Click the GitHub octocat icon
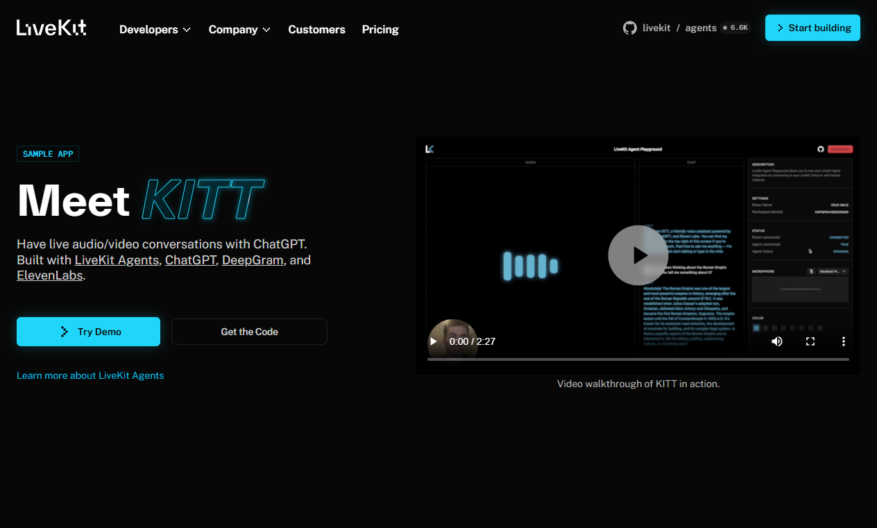The height and width of the screenshot is (528, 877). point(630,28)
